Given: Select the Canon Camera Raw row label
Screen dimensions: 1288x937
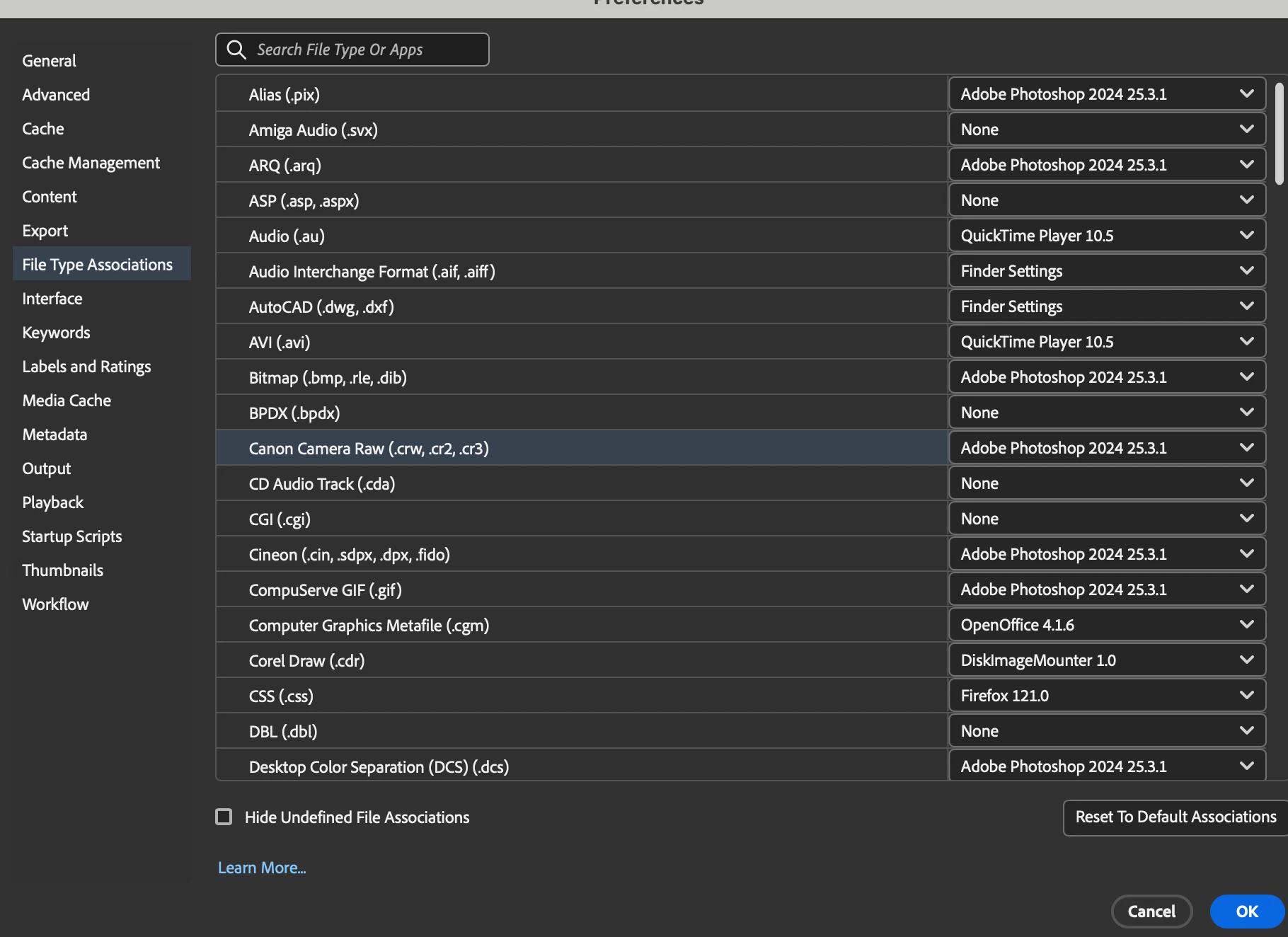Looking at the screenshot, I should (x=369, y=449).
